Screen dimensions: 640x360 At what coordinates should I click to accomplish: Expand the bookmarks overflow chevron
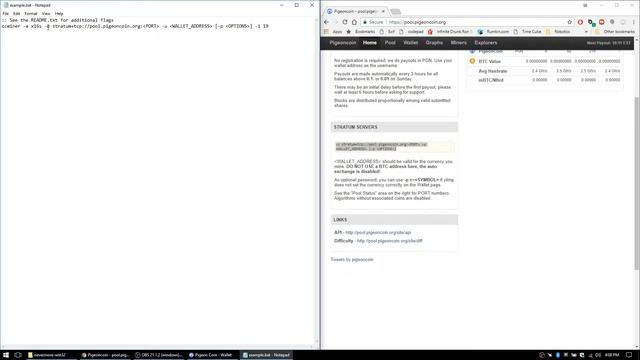[586, 31]
